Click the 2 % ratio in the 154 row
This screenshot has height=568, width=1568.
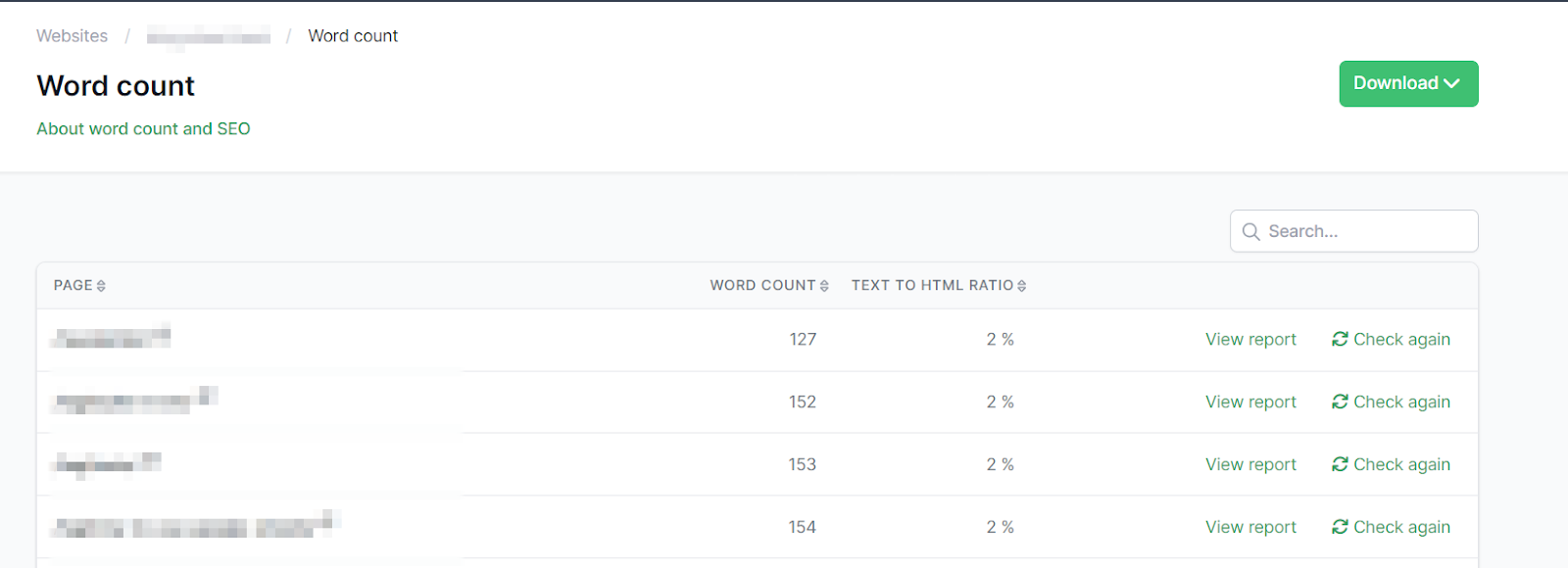click(x=1000, y=527)
